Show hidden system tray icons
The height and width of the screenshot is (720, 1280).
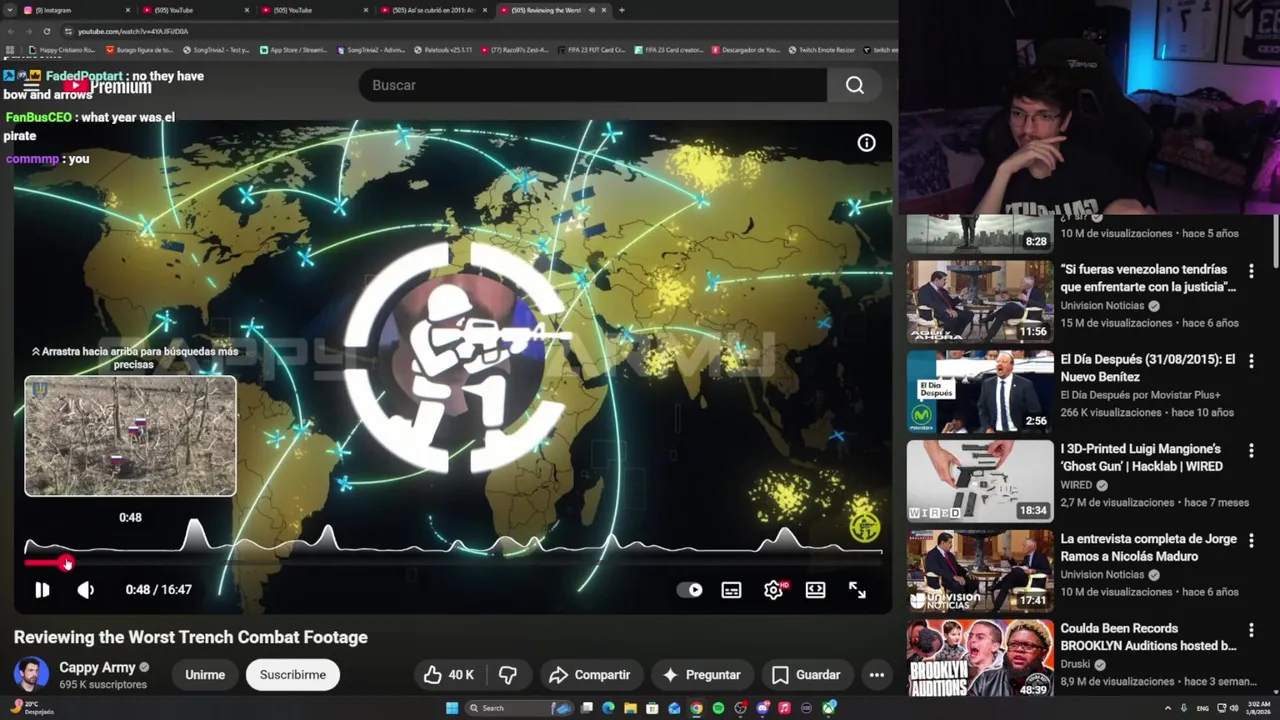pyautogui.click(x=1168, y=708)
